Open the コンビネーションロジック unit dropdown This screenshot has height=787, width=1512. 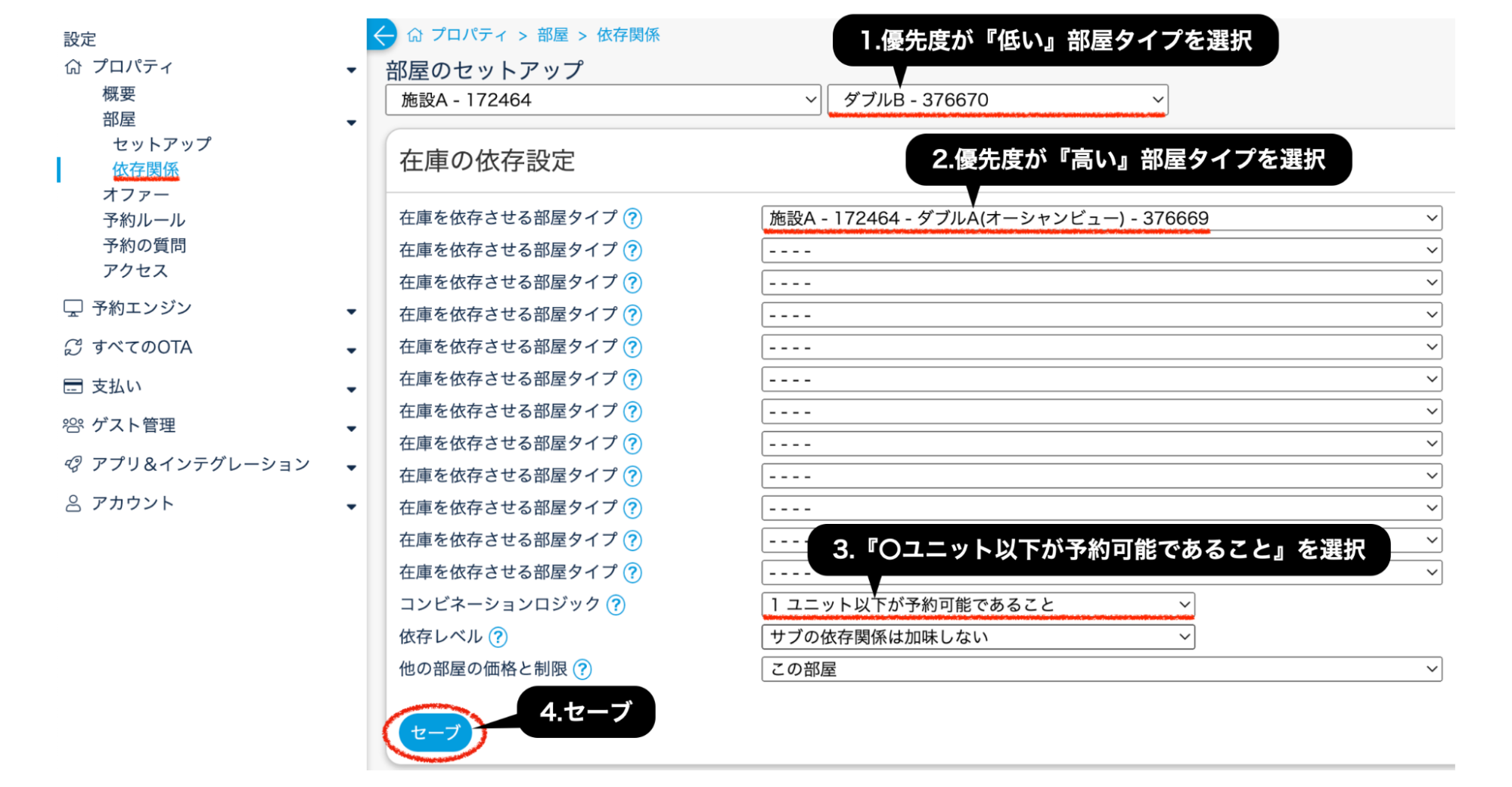click(x=977, y=605)
